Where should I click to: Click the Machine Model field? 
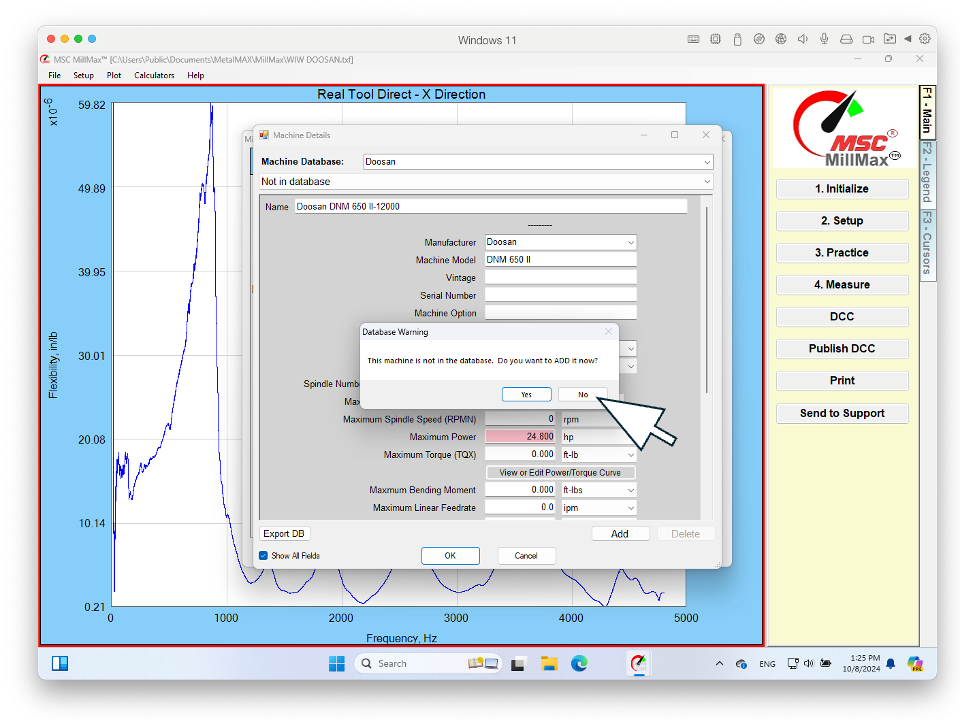[561, 260]
